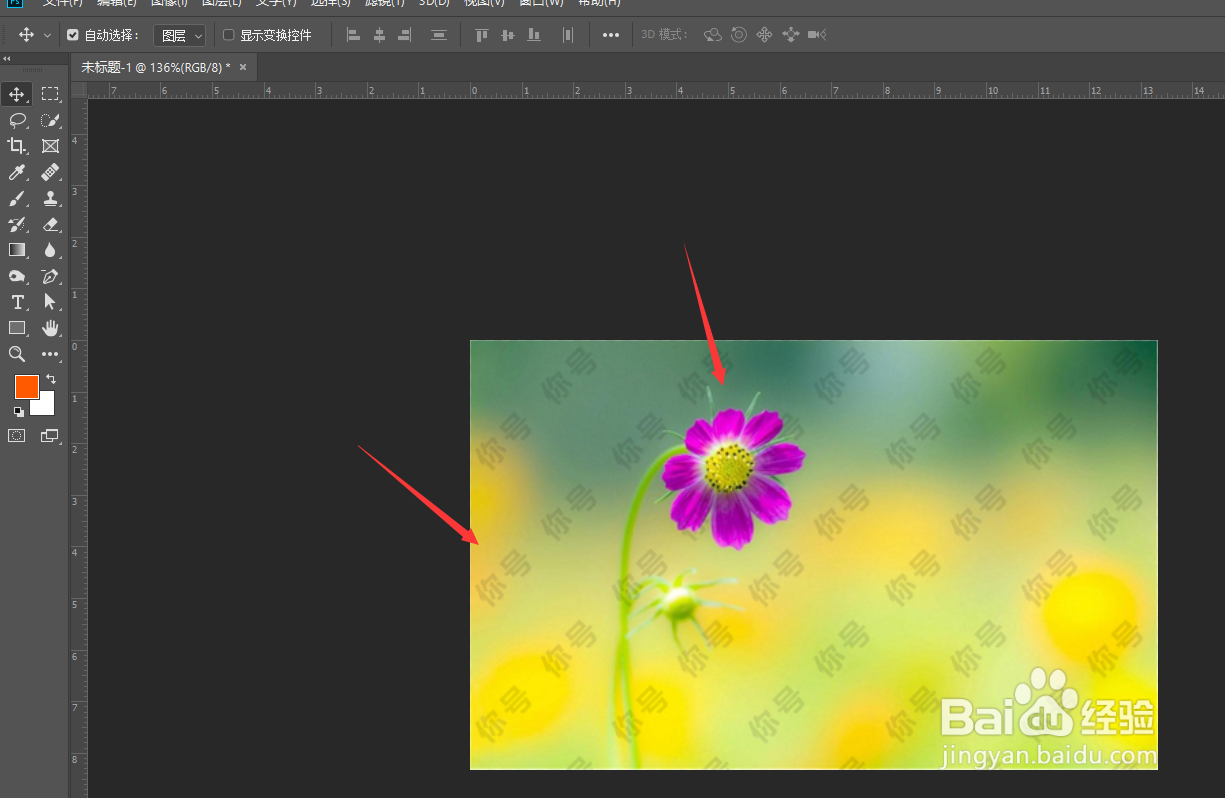Viewport: 1225px width, 798px height.
Task: Open the 图层 auto-select dropdown
Action: coord(179,35)
